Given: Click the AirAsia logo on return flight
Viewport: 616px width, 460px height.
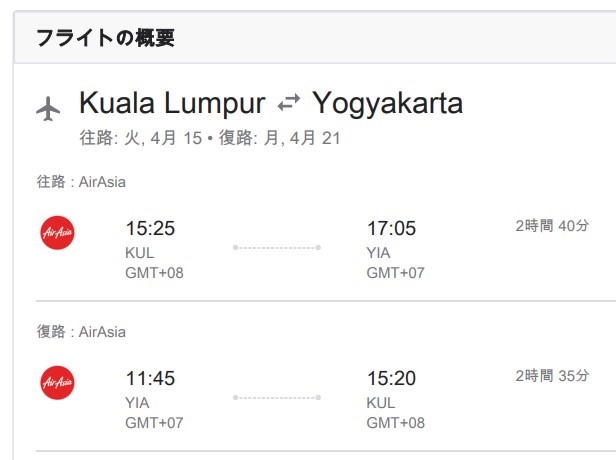Looking at the screenshot, I should point(57,383).
